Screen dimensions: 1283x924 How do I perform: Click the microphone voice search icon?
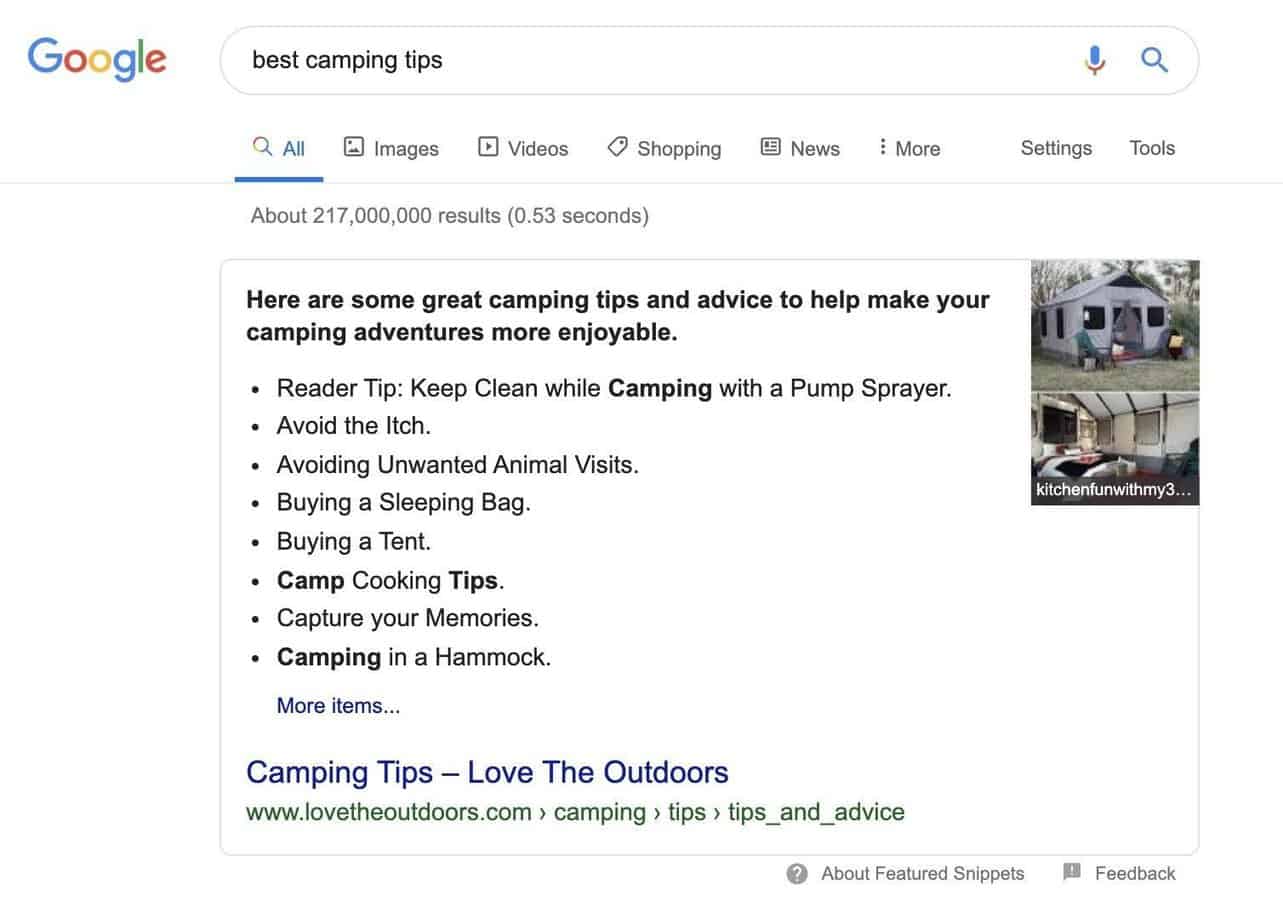(x=1095, y=61)
